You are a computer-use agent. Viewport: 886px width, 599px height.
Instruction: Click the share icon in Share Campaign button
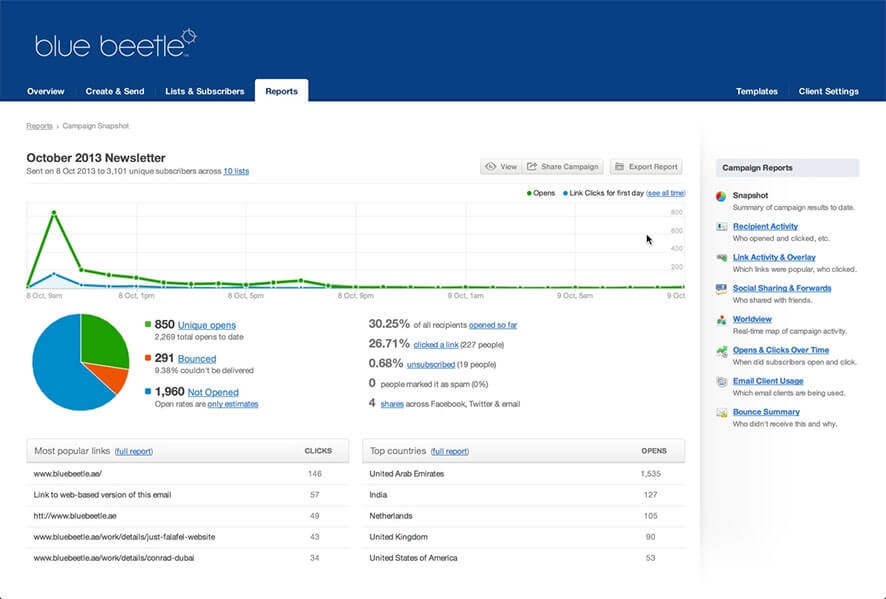click(x=532, y=167)
